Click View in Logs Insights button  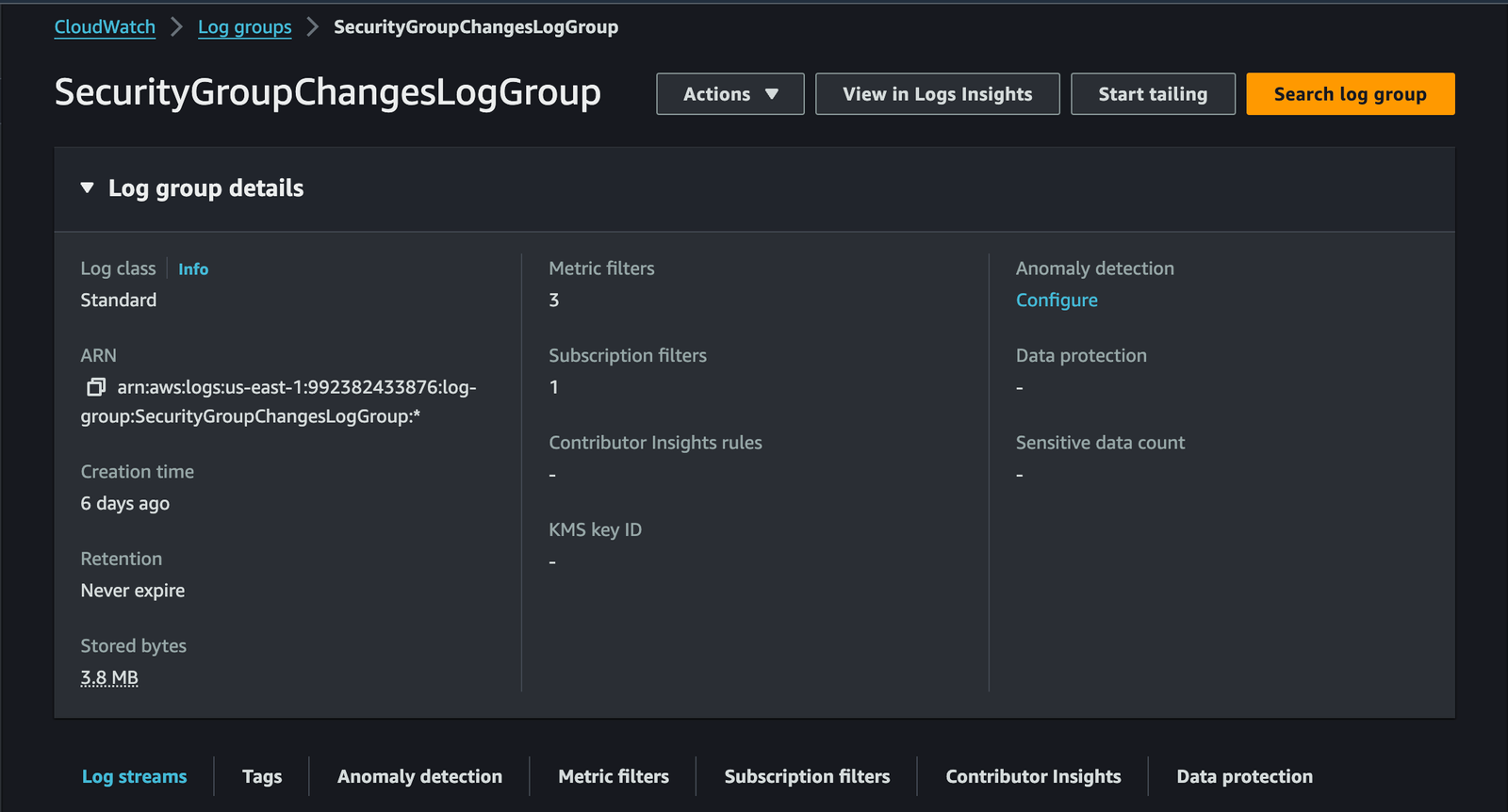[937, 94]
